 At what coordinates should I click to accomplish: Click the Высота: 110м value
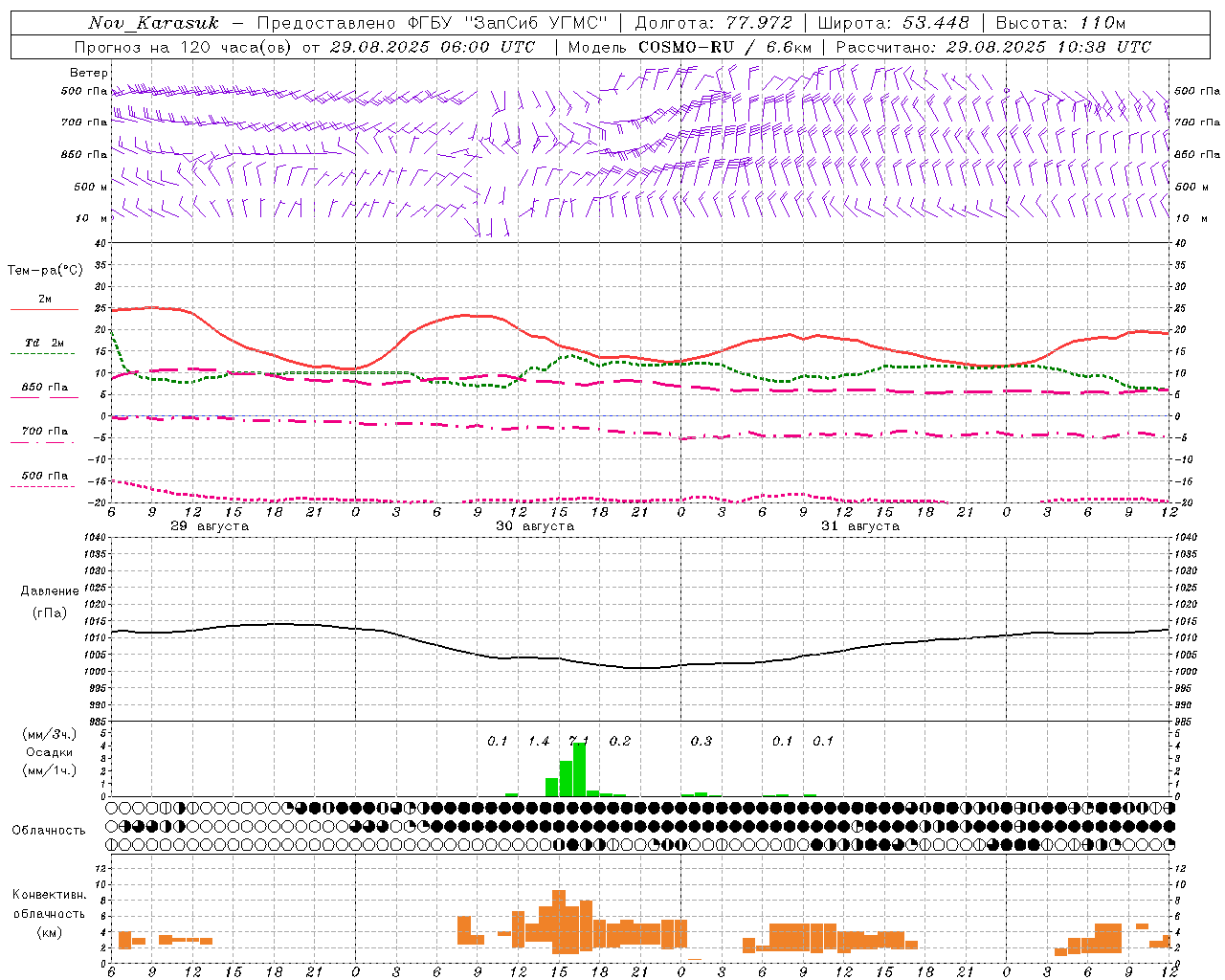pos(1060,23)
